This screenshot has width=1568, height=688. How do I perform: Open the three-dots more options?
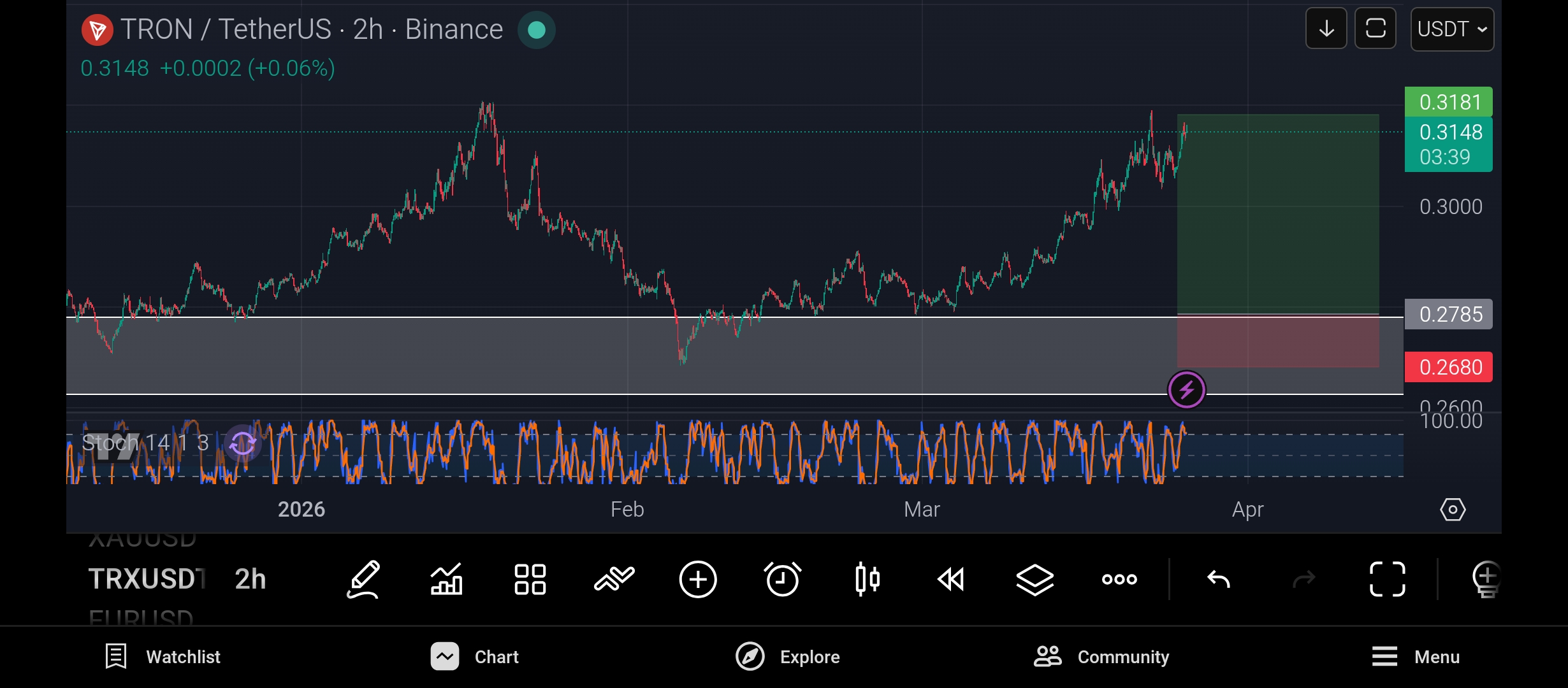click(1119, 579)
